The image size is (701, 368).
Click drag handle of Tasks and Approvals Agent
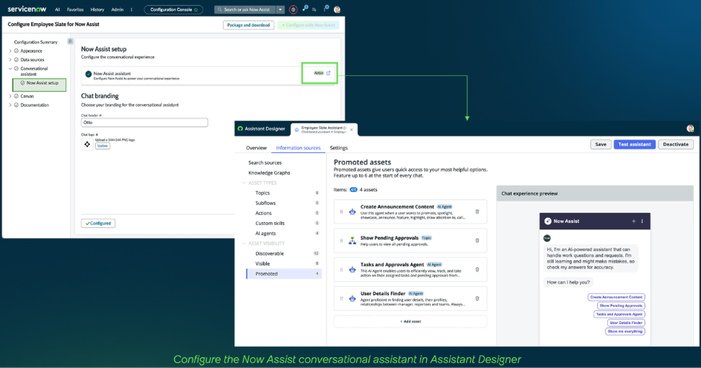tap(341, 270)
